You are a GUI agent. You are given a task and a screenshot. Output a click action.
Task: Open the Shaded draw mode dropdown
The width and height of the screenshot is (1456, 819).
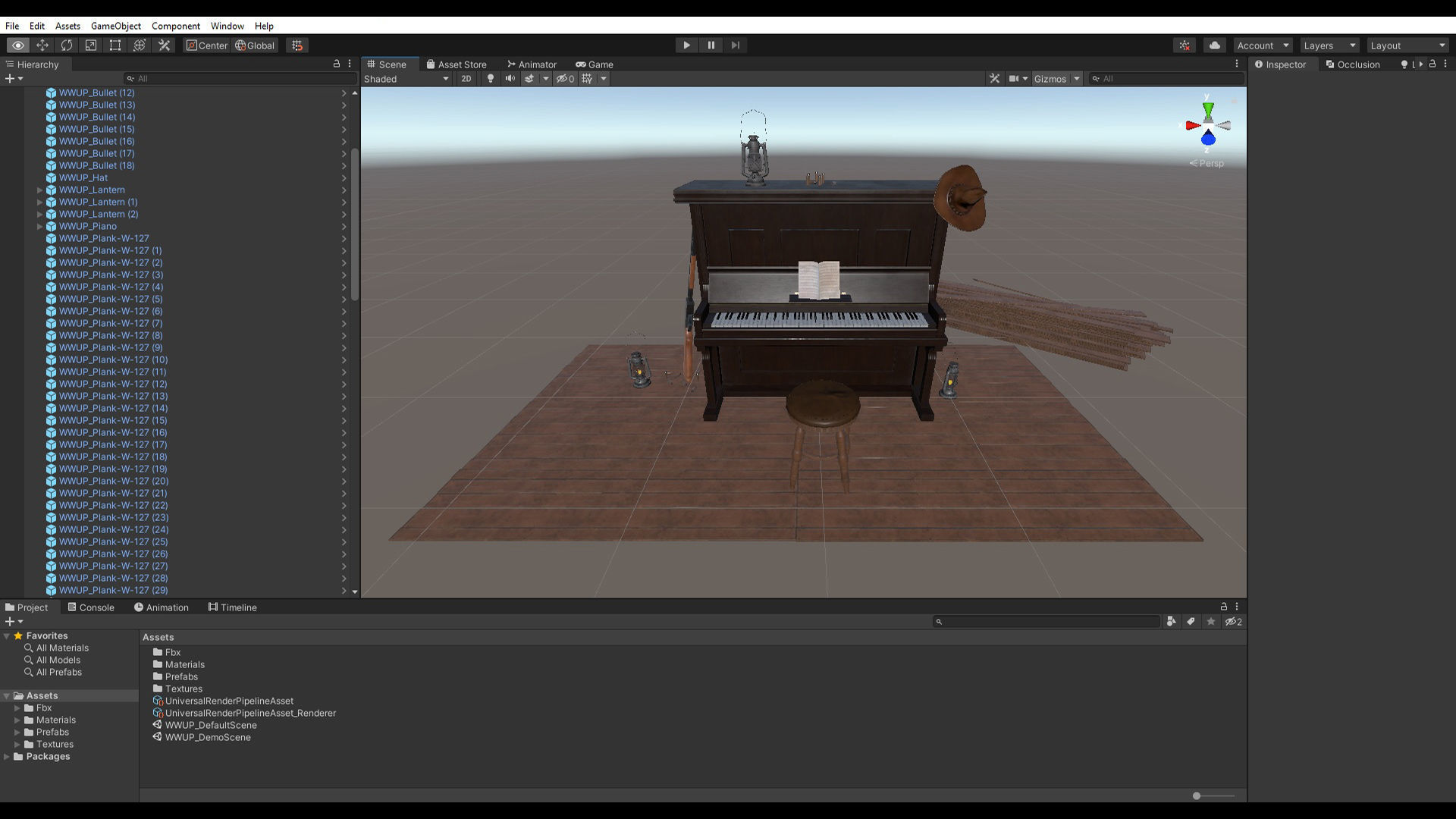pyautogui.click(x=406, y=79)
